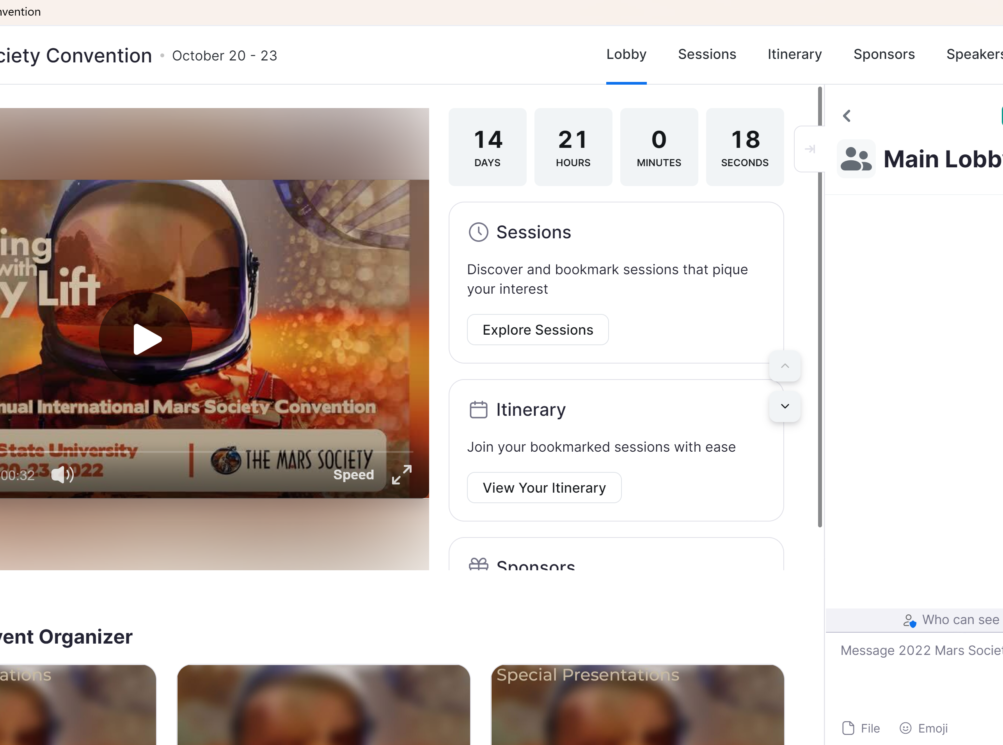This screenshot has width=1003, height=745.
Task: Open the Speakers tab
Action: click(x=974, y=54)
